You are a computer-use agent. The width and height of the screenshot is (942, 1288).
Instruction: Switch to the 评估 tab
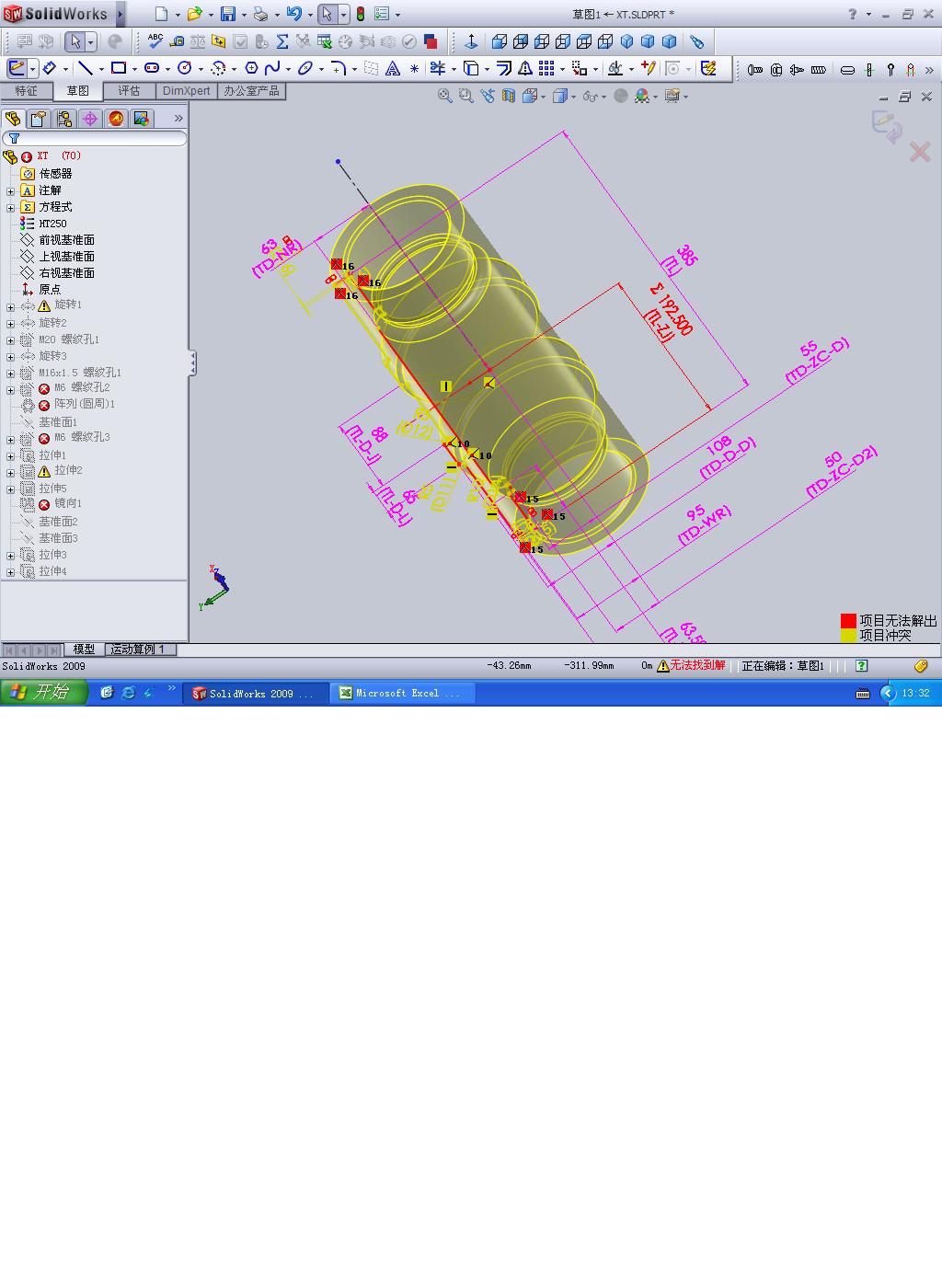tap(130, 91)
